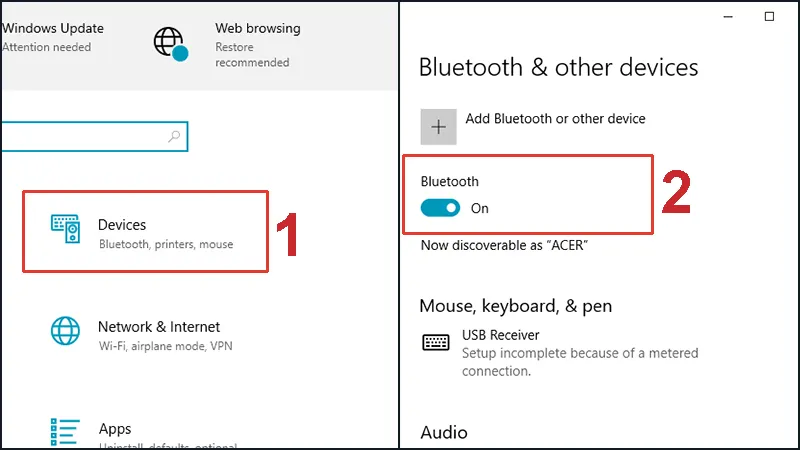Click the Windows Update attention needed tile
800x450 pixels.
52,37
